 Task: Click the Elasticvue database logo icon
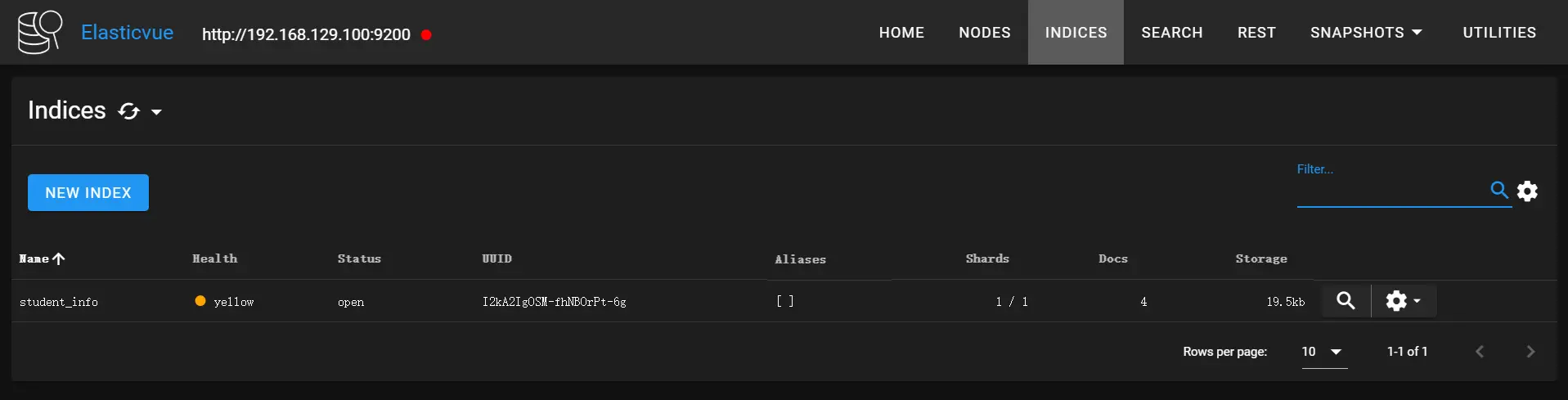click(39, 33)
